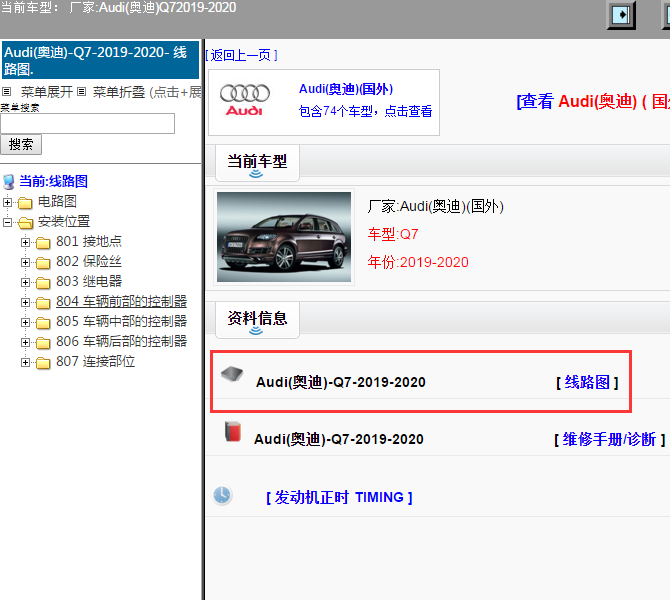The width and height of the screenshot is (670, 600).
Task: Select the 当前车型 tab header
Action: tap(257, 163)
